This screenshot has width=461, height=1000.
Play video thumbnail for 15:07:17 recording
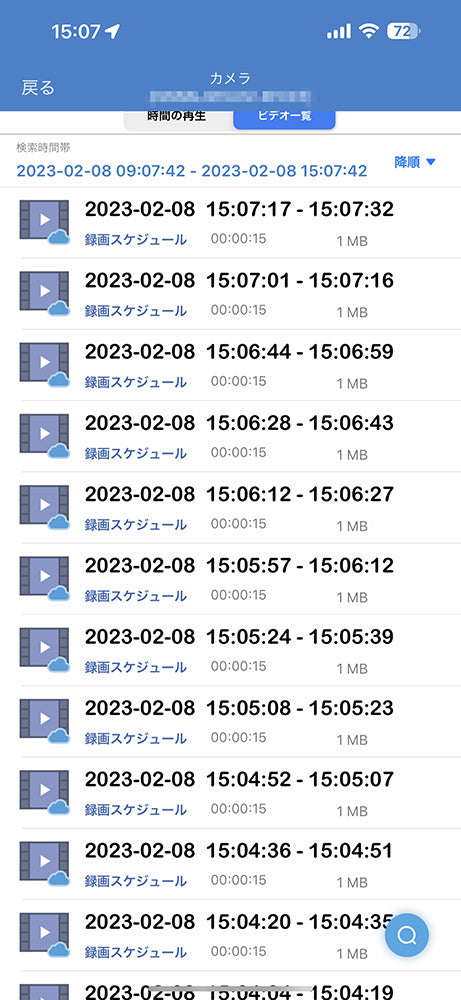44,221
